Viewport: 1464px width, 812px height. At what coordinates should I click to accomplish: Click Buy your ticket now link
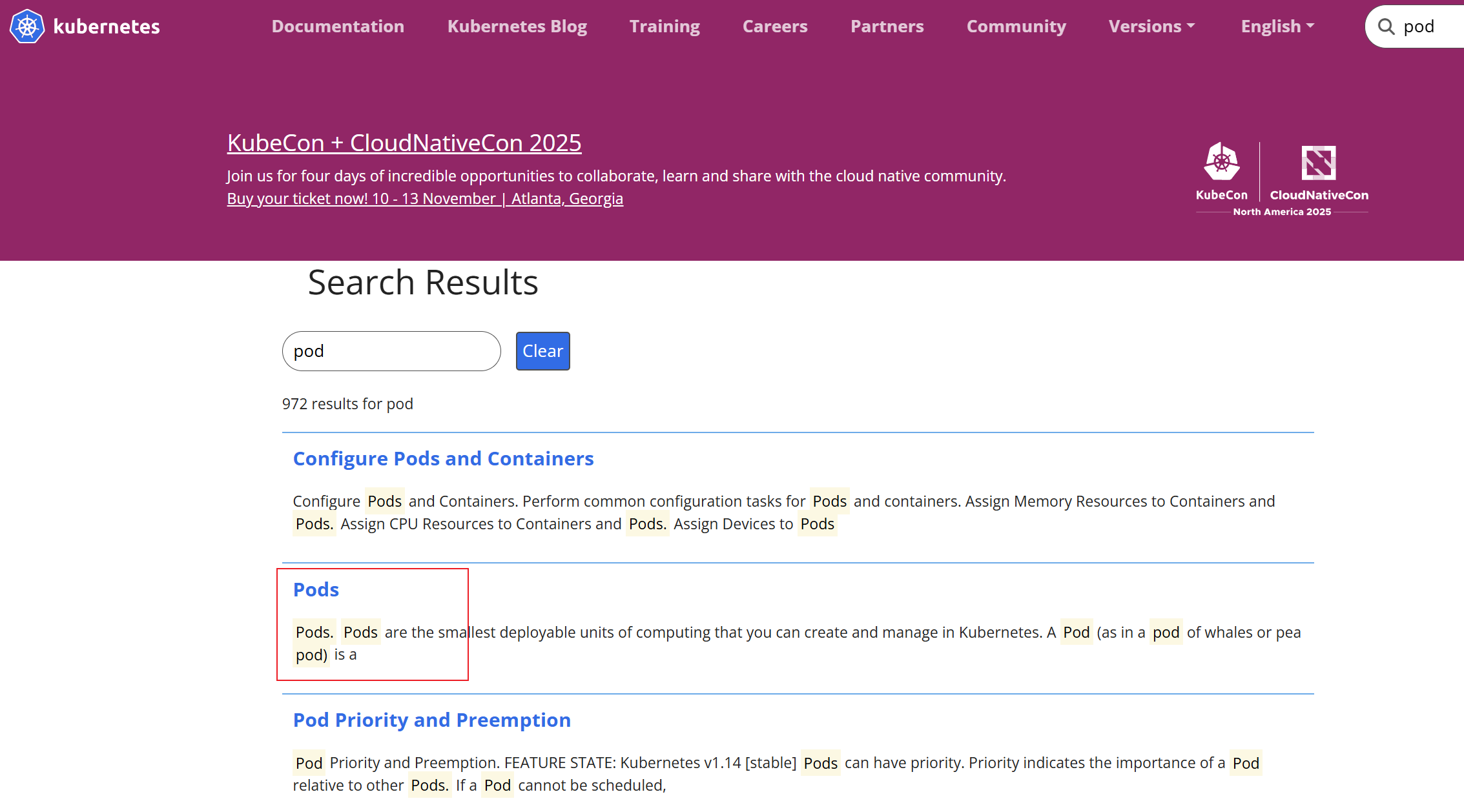(425, 199)
